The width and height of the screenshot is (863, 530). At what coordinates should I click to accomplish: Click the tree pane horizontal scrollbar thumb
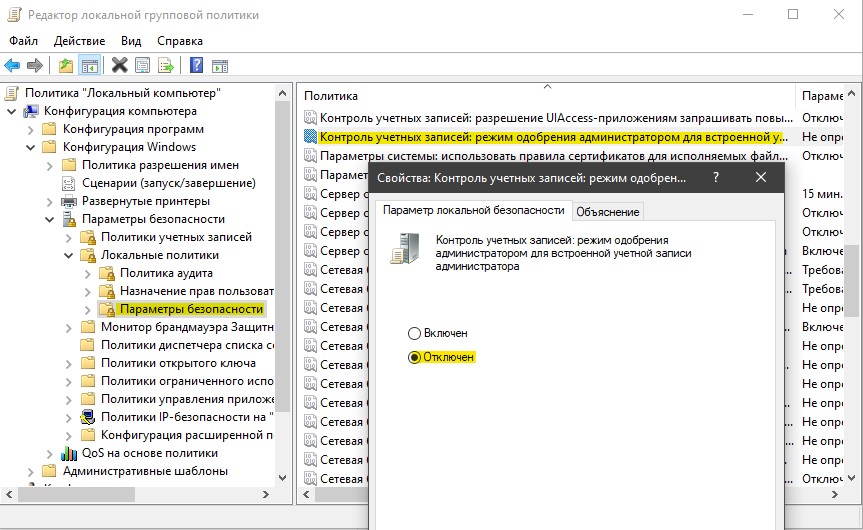tap(77, 494)
